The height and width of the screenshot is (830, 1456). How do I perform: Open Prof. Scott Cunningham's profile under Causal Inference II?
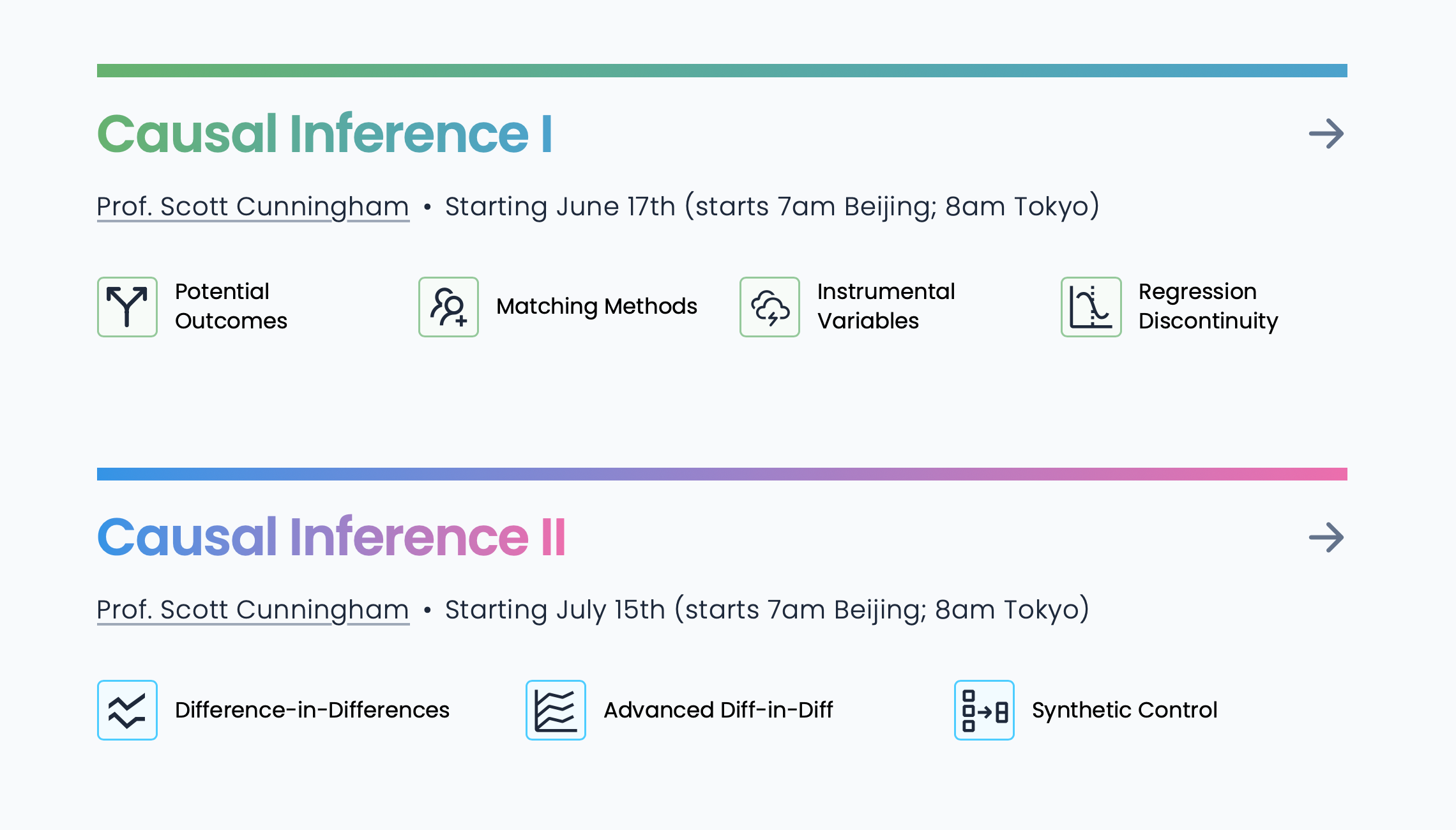point(253,610)
